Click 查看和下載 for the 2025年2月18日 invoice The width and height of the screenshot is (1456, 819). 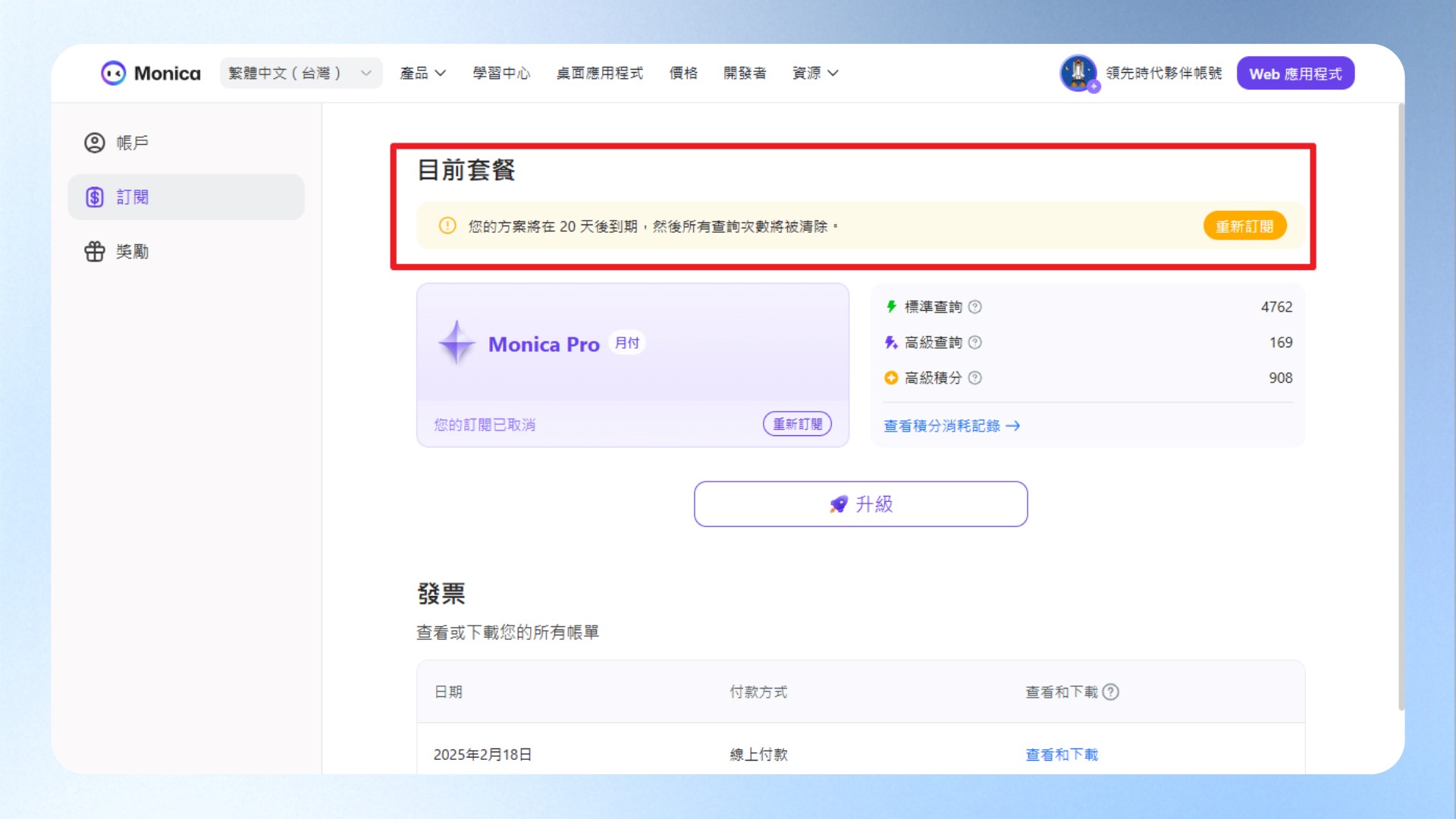[x=1062, y=755]
